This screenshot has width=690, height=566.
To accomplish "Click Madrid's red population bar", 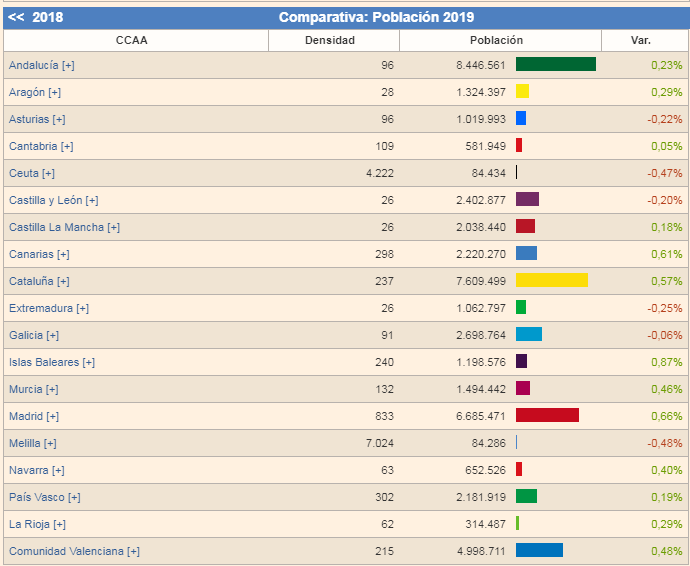I will pos(547,416).
